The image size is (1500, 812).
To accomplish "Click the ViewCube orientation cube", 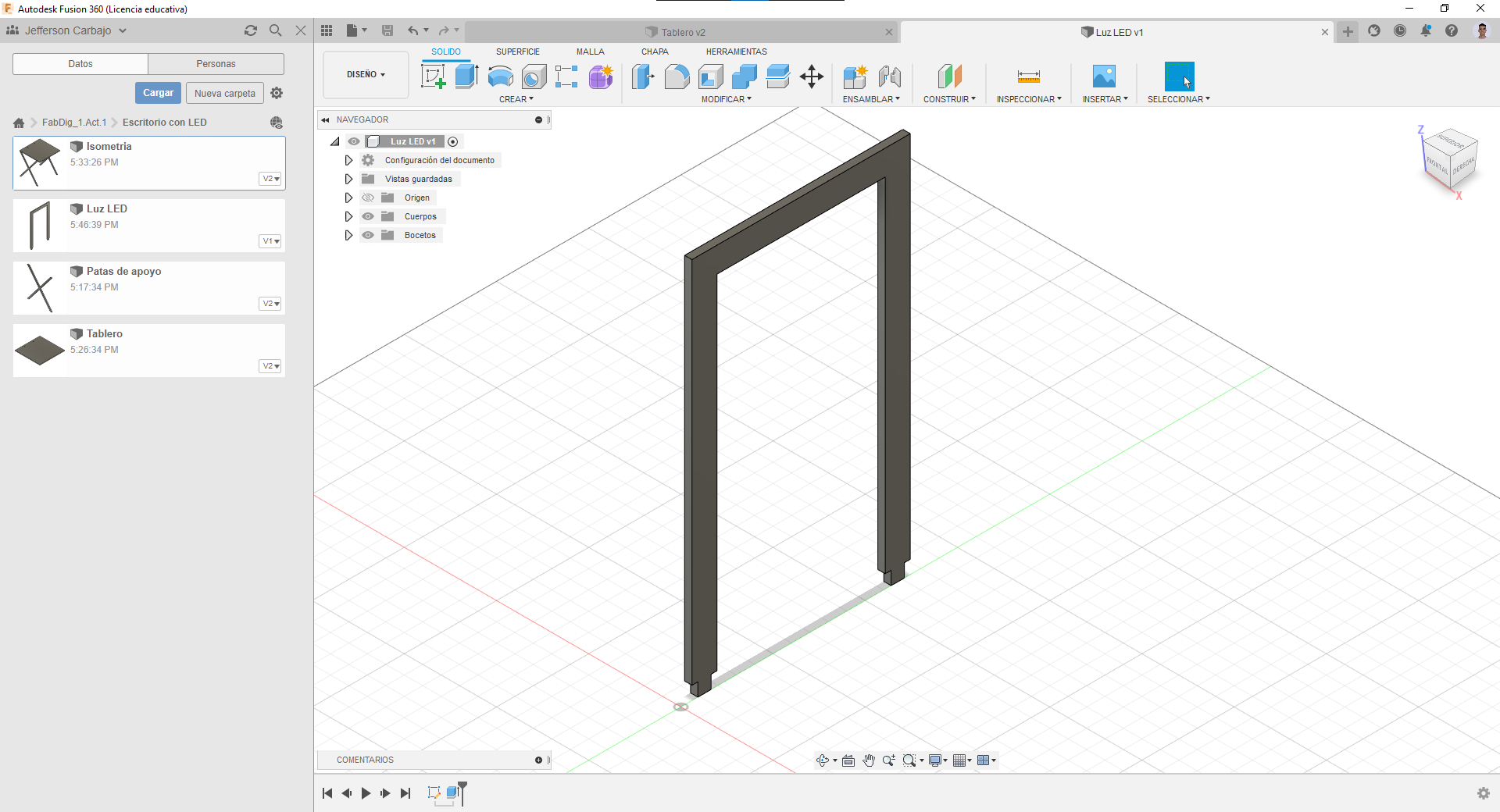I will pos(1450,159).
